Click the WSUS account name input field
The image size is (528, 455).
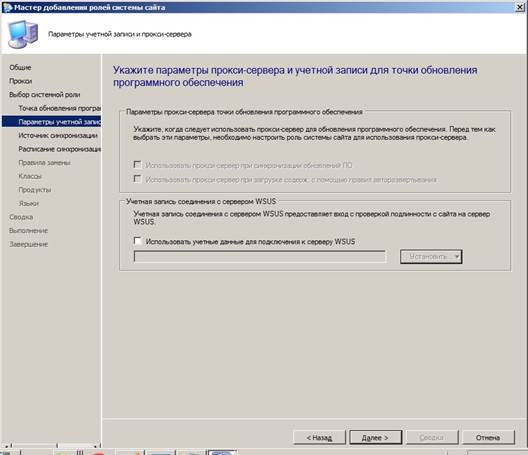pos(260,257)
